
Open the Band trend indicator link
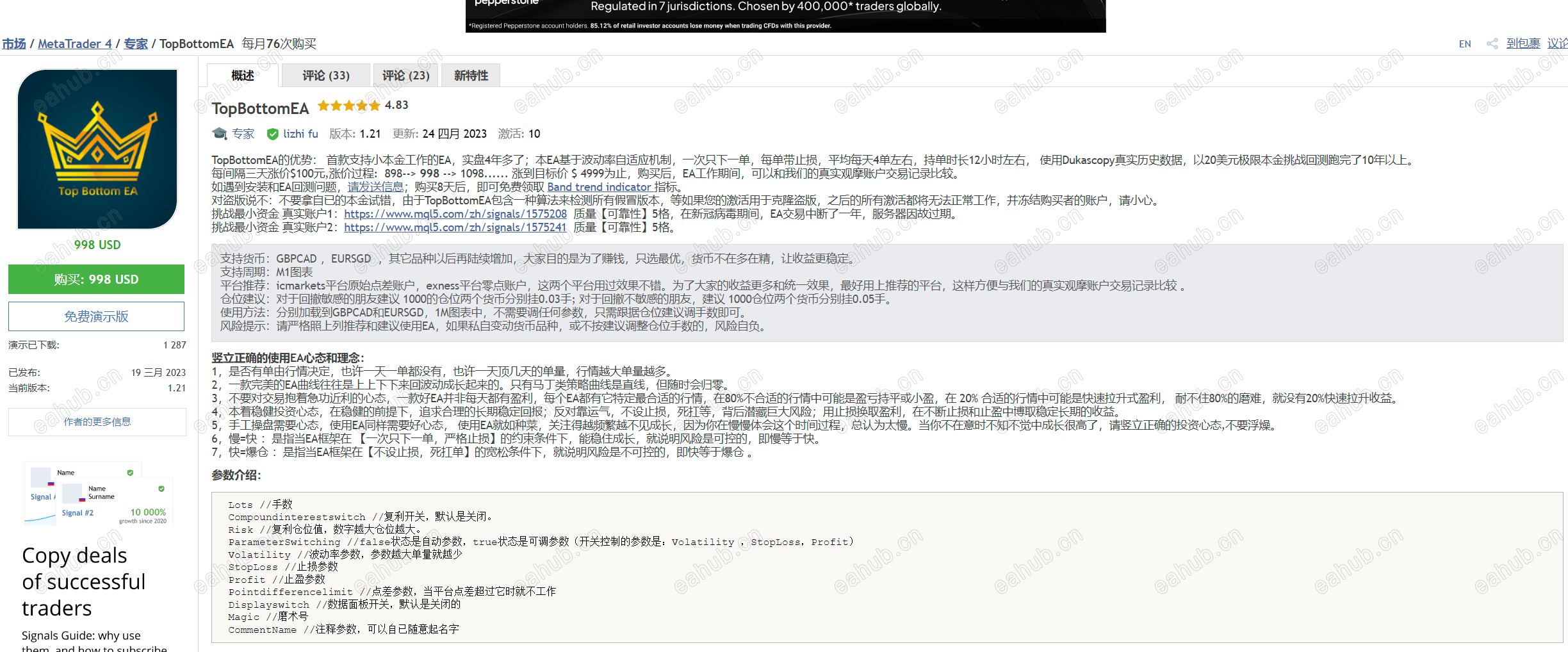(601, 186)
